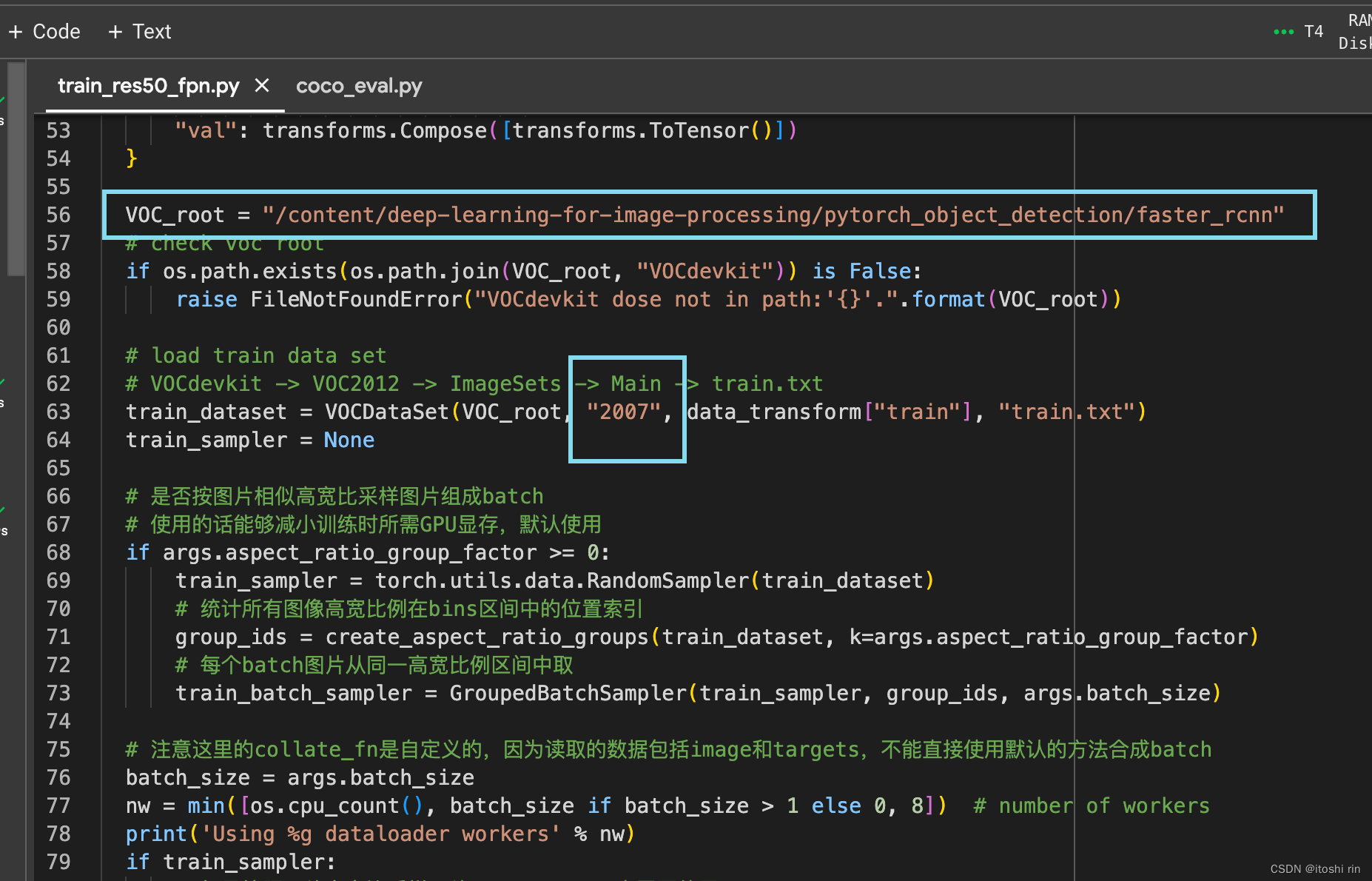The height and width of the screenshot is (881, 1372).
Task: Click args.aspect_ratio_group_factor on line 68
Action: pyautogui.click(x=350, y=552)
